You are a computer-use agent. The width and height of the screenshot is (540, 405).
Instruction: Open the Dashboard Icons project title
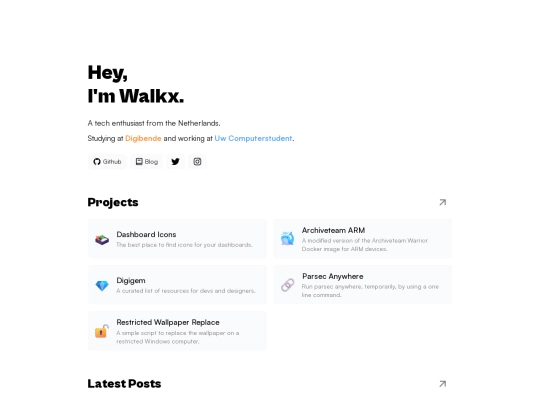pyautogui.click(x=146, y=235)
